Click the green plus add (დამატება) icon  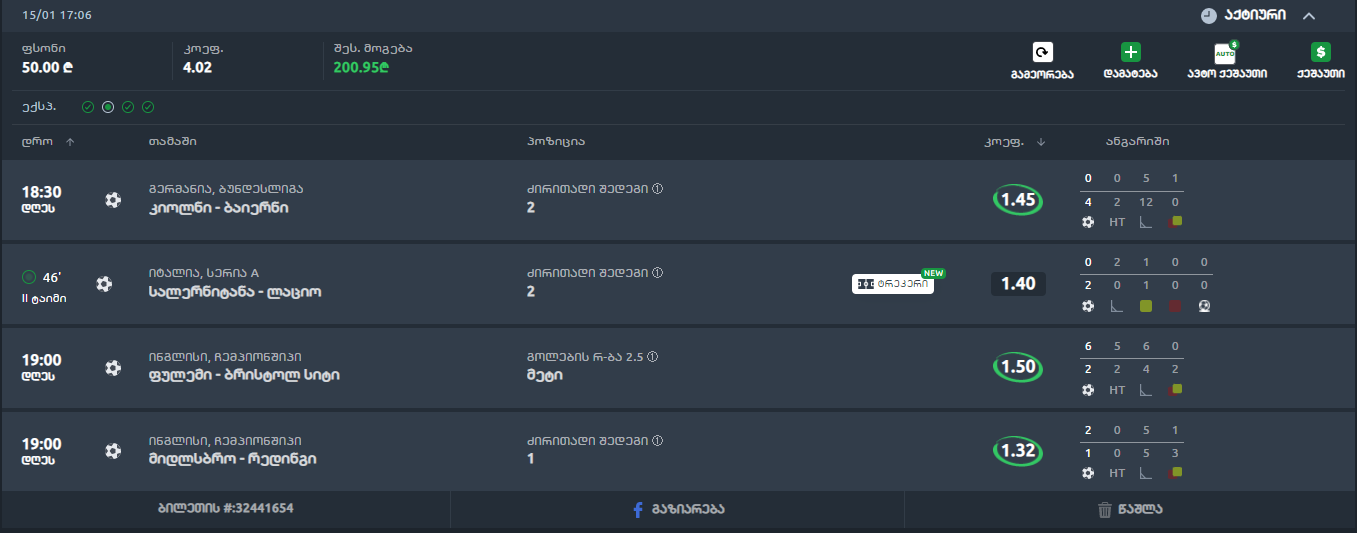click(x=1131, y=53)
